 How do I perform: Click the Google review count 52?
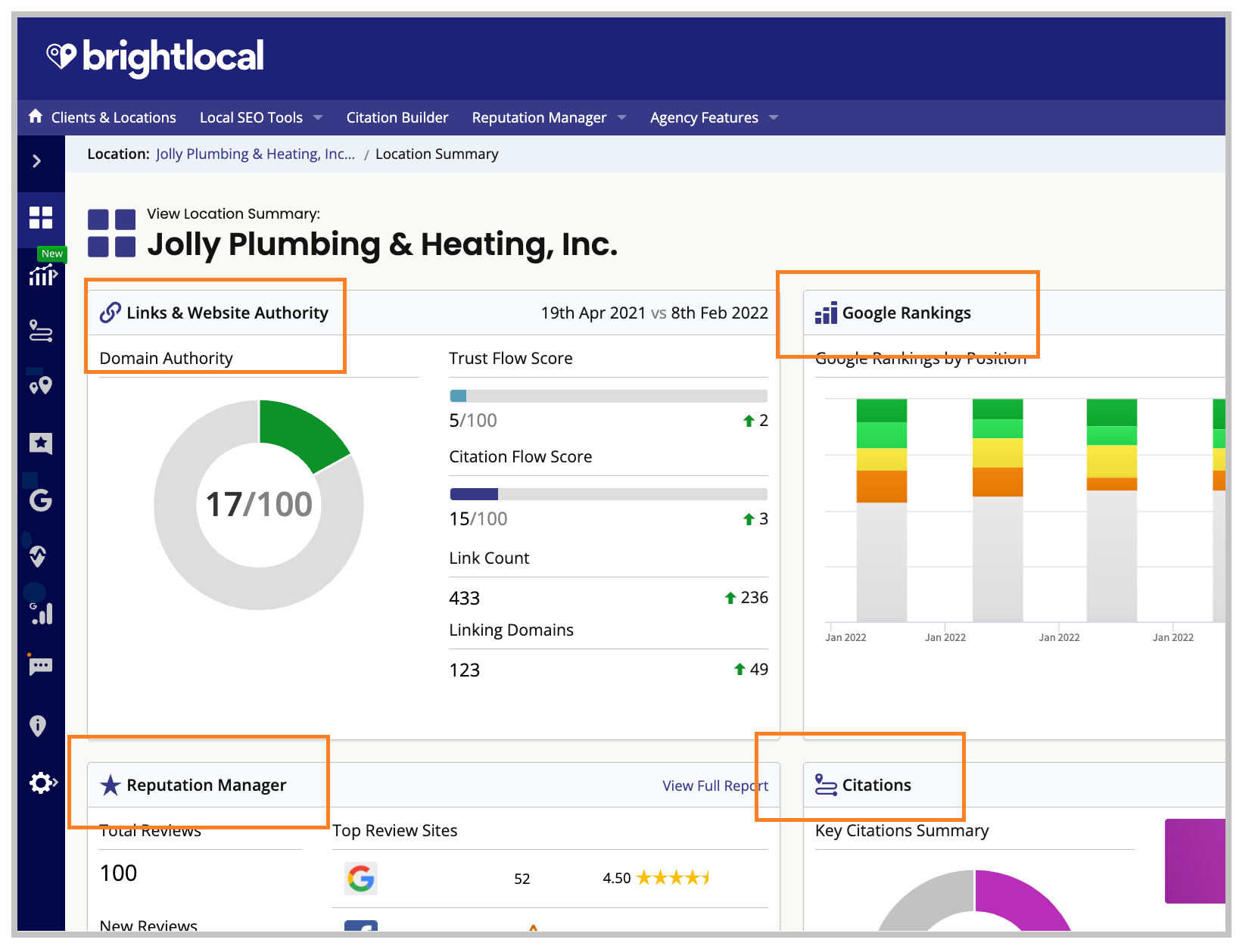[x=522, y=879]
